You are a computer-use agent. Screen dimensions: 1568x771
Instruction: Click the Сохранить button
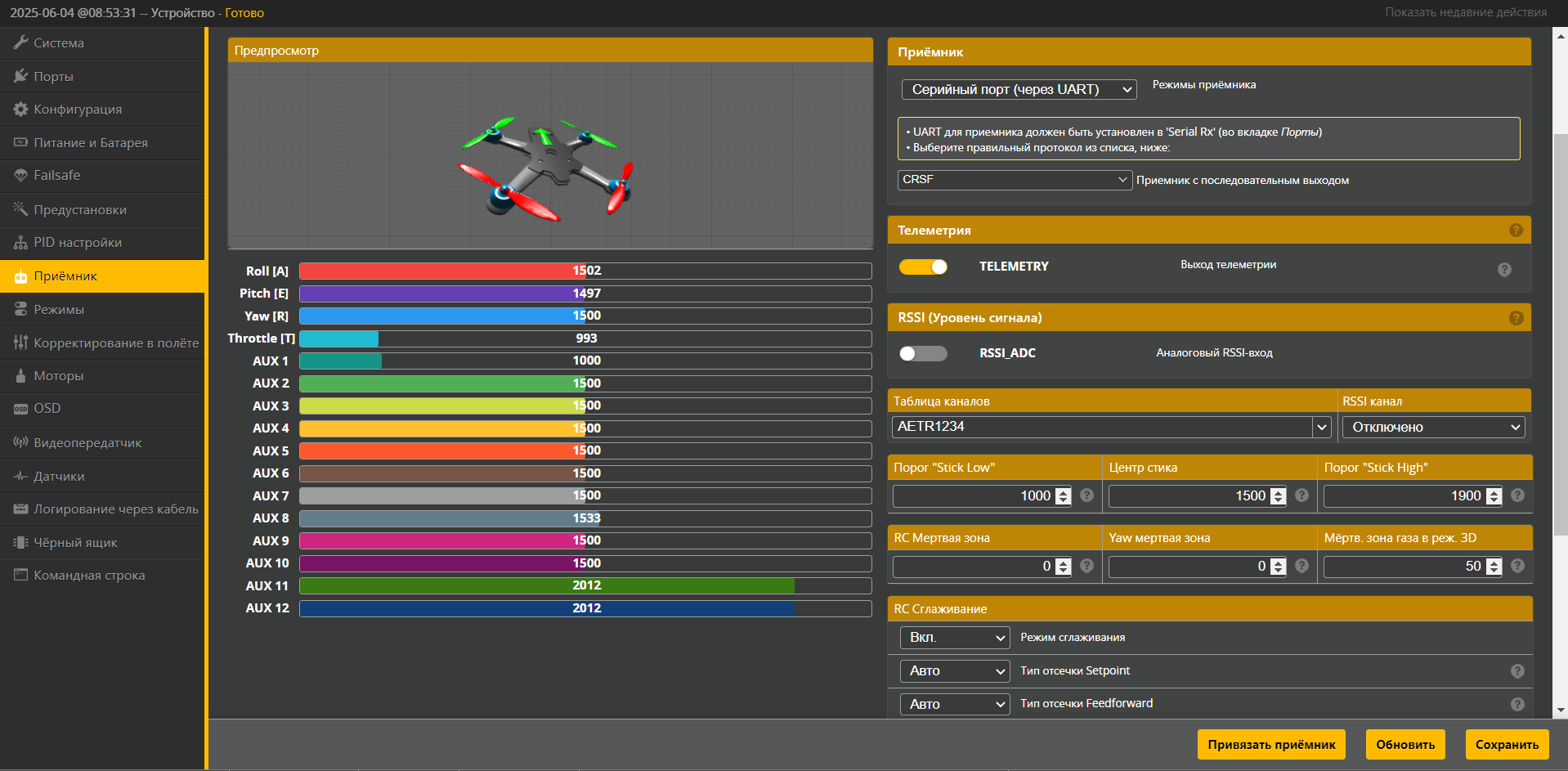(1506, 745)
